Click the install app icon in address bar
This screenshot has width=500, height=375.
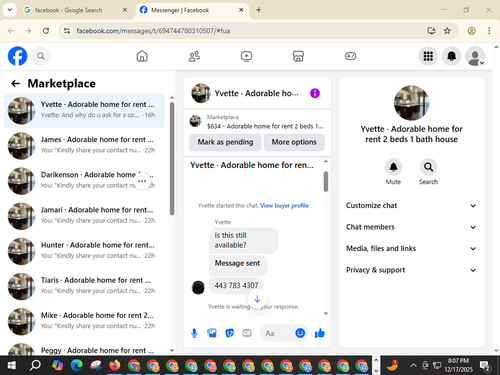click(x=431, y=31)
